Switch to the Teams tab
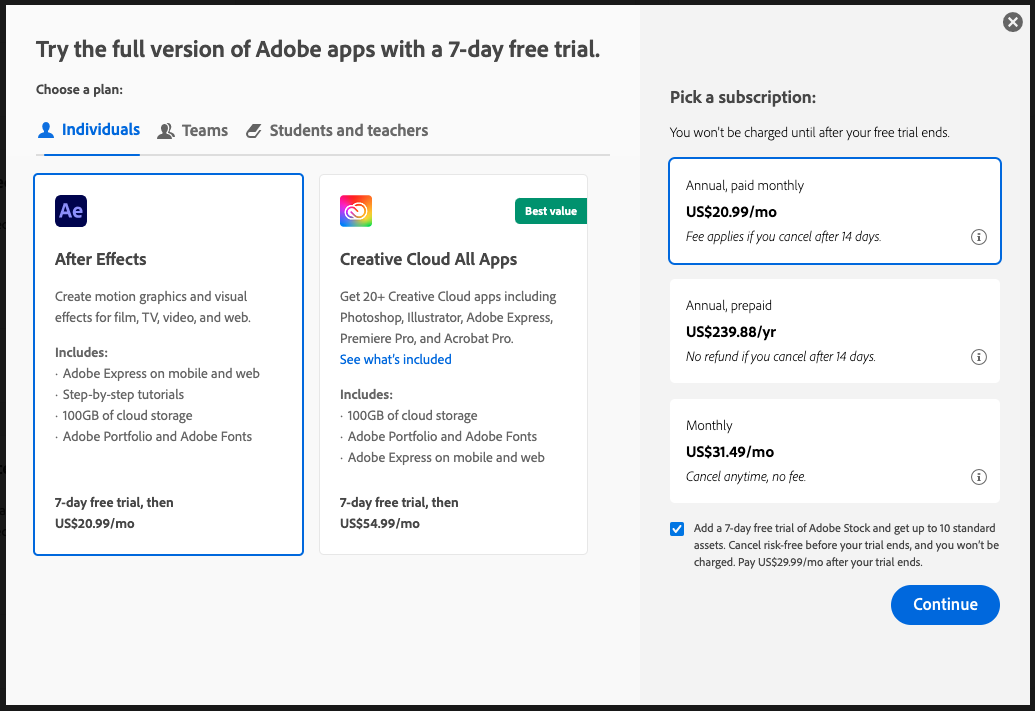The height and width of the screenshot is (711, 1035). 193,131
